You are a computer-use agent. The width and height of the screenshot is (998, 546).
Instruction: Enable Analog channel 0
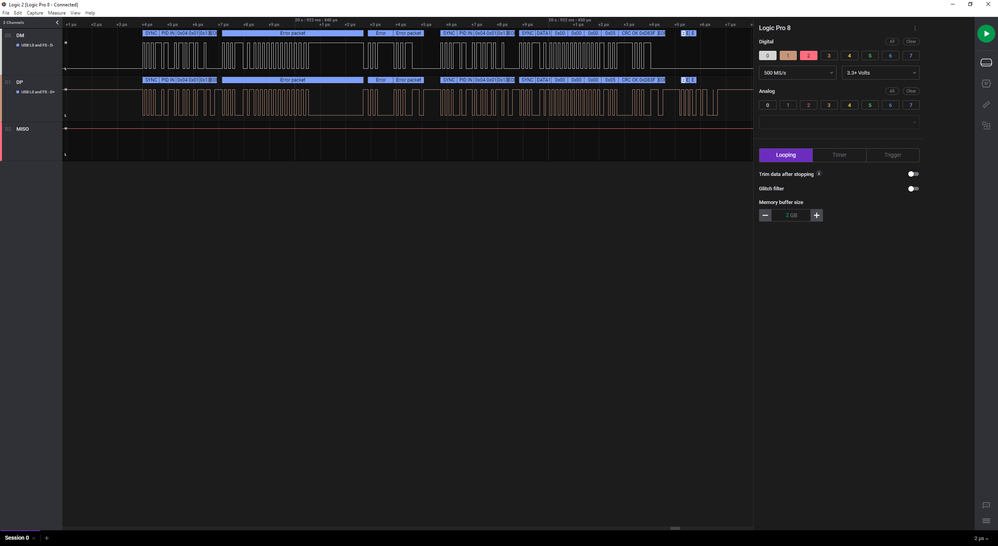[768, 105]
